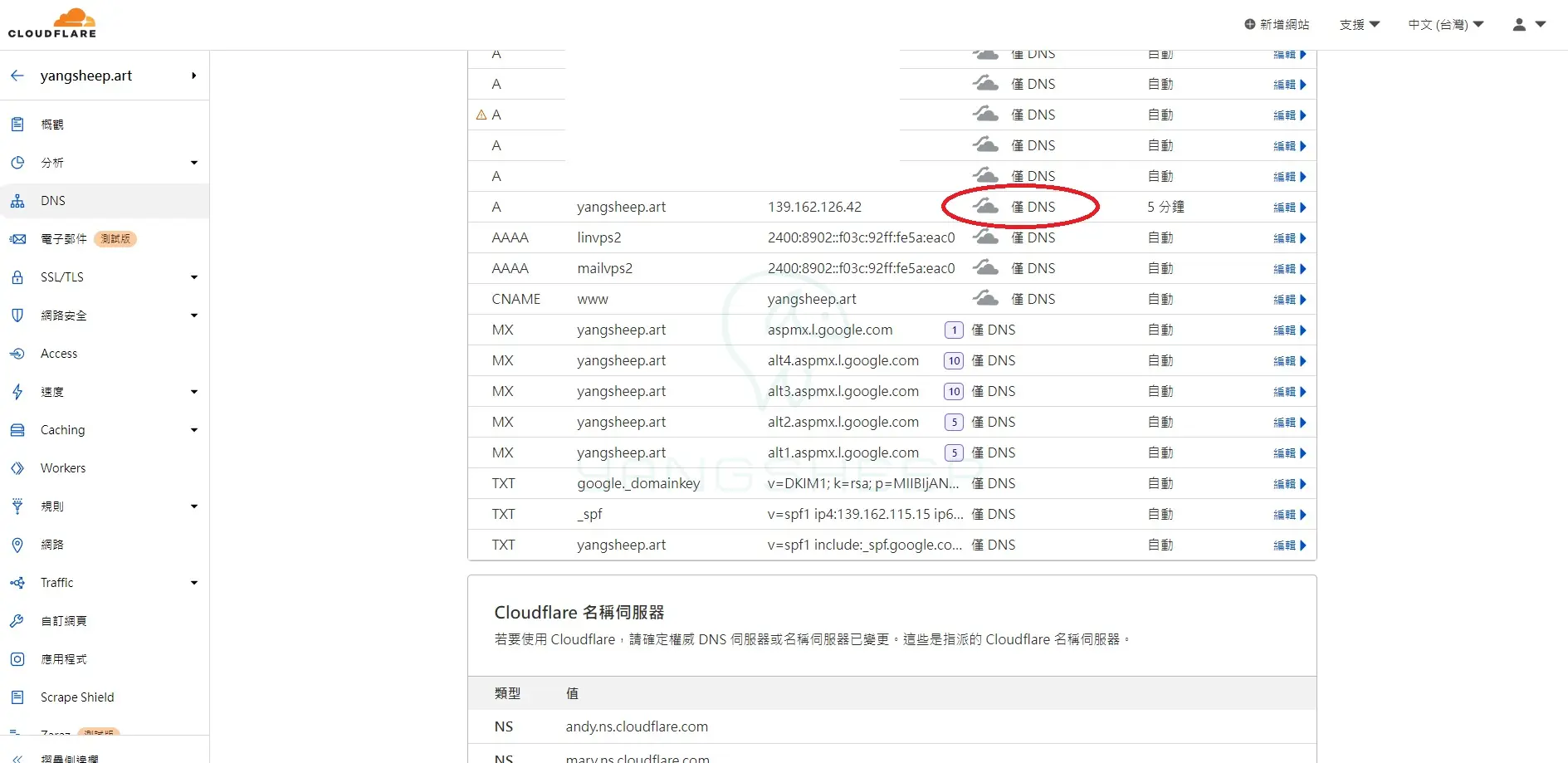1568x763 pixels.
Task: Expand the 規則 submenu arrow
Action: click(x=194, y=506)
